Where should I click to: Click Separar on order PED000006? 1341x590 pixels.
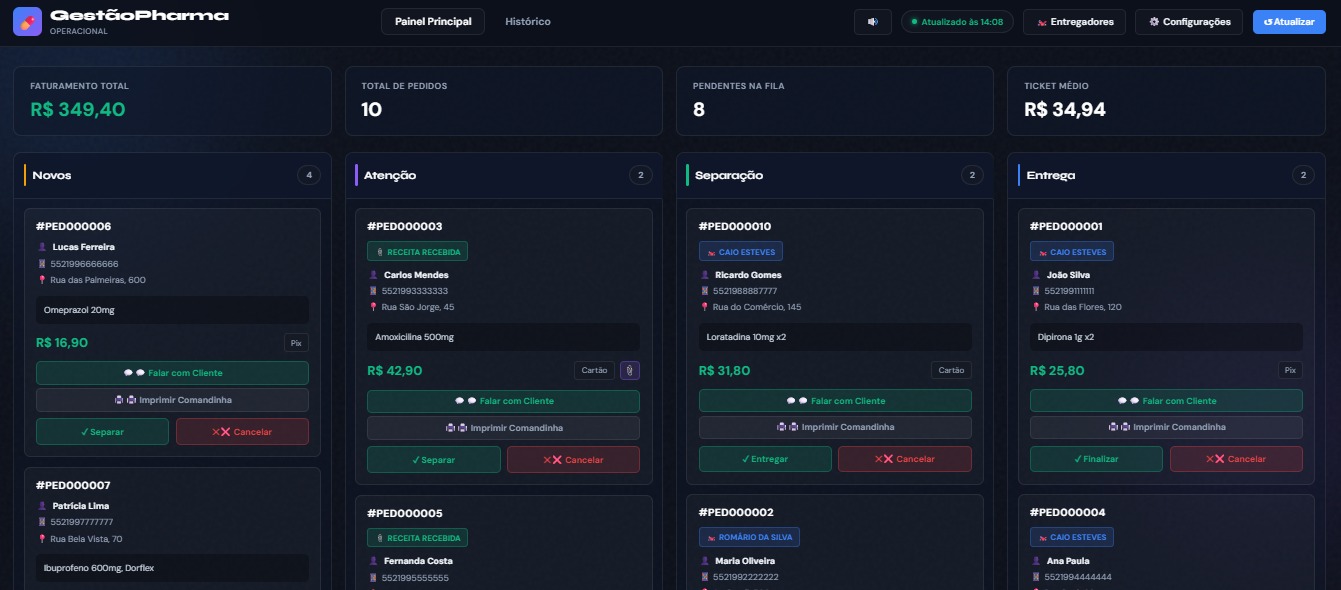[102, 432]
